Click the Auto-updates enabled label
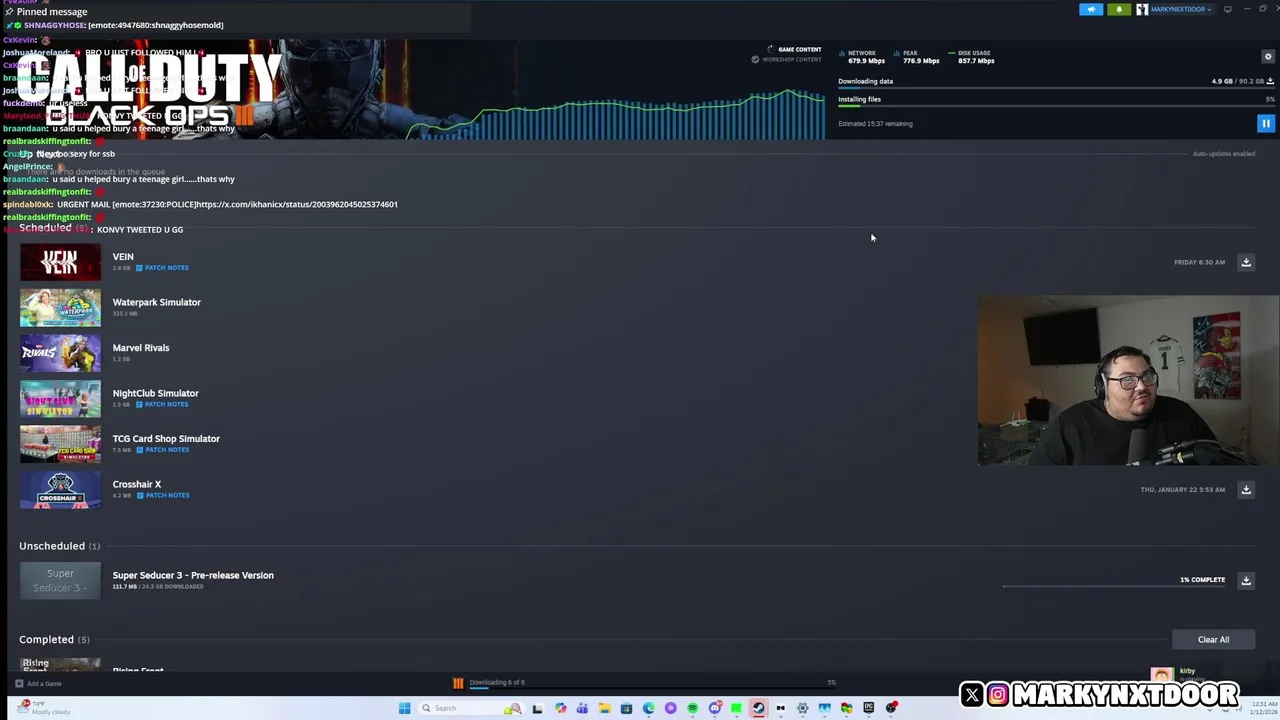The width and height of the screenshot is (1280, 720). click(x=1224, y=154)
